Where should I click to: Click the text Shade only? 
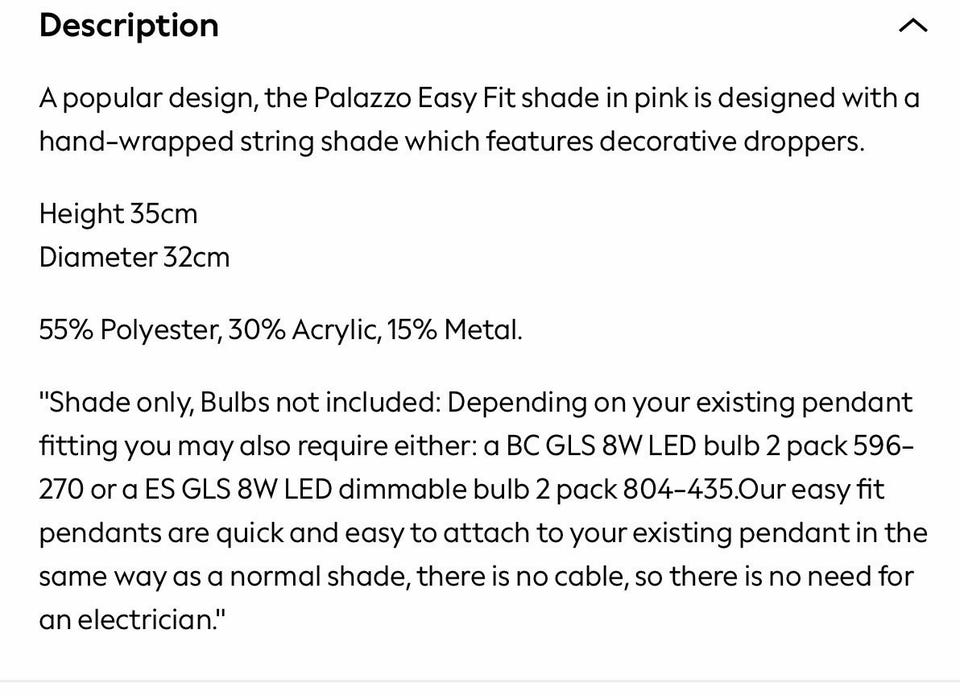click(121, 403)
